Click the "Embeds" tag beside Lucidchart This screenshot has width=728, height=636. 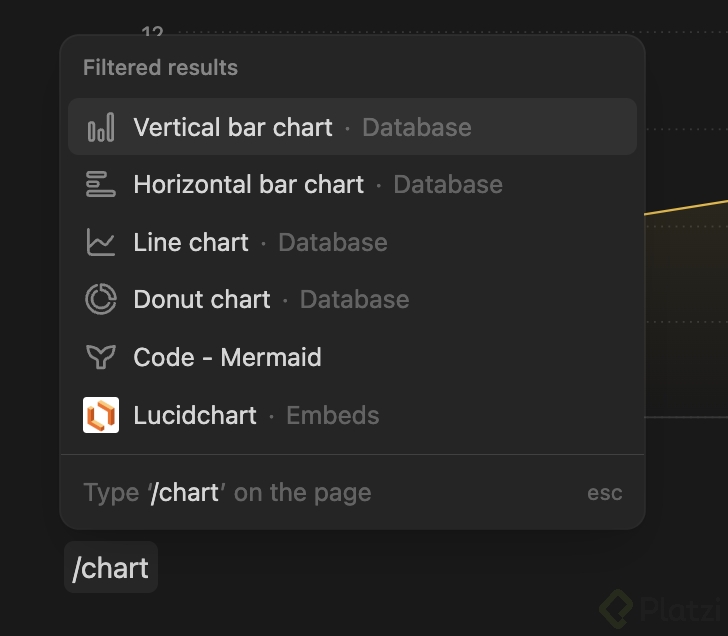tap(333, 415)
